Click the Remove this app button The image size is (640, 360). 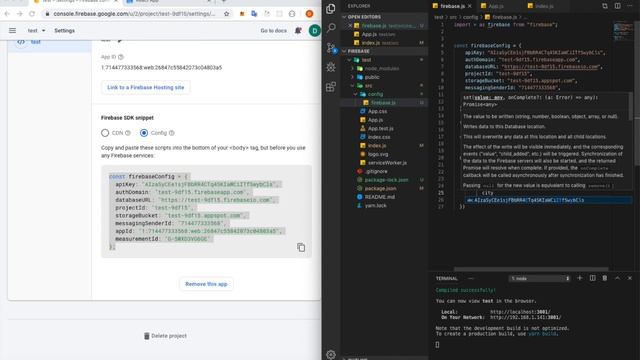tap(206, 284)
